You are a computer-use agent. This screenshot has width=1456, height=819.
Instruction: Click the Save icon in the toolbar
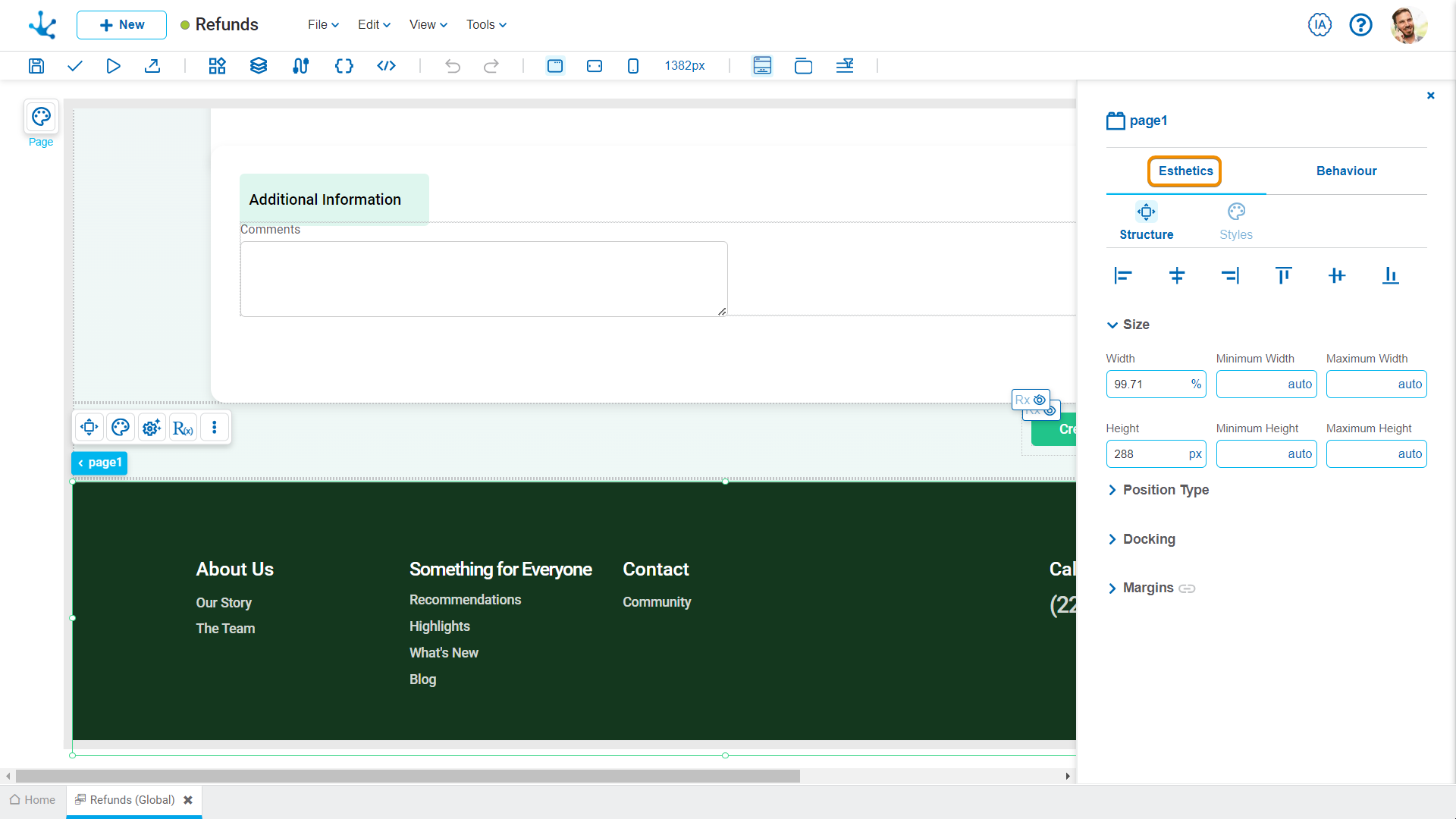[36, 66]
